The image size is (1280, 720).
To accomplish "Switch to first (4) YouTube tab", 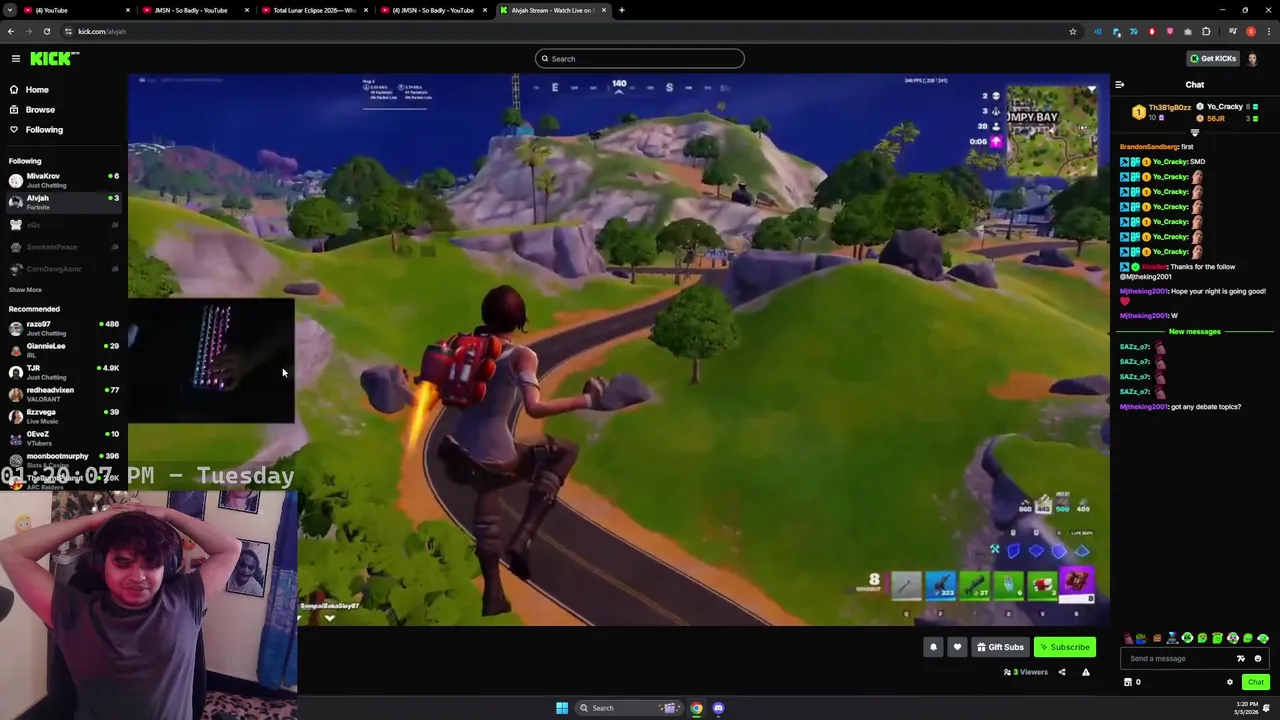I will tap(75, 10).
